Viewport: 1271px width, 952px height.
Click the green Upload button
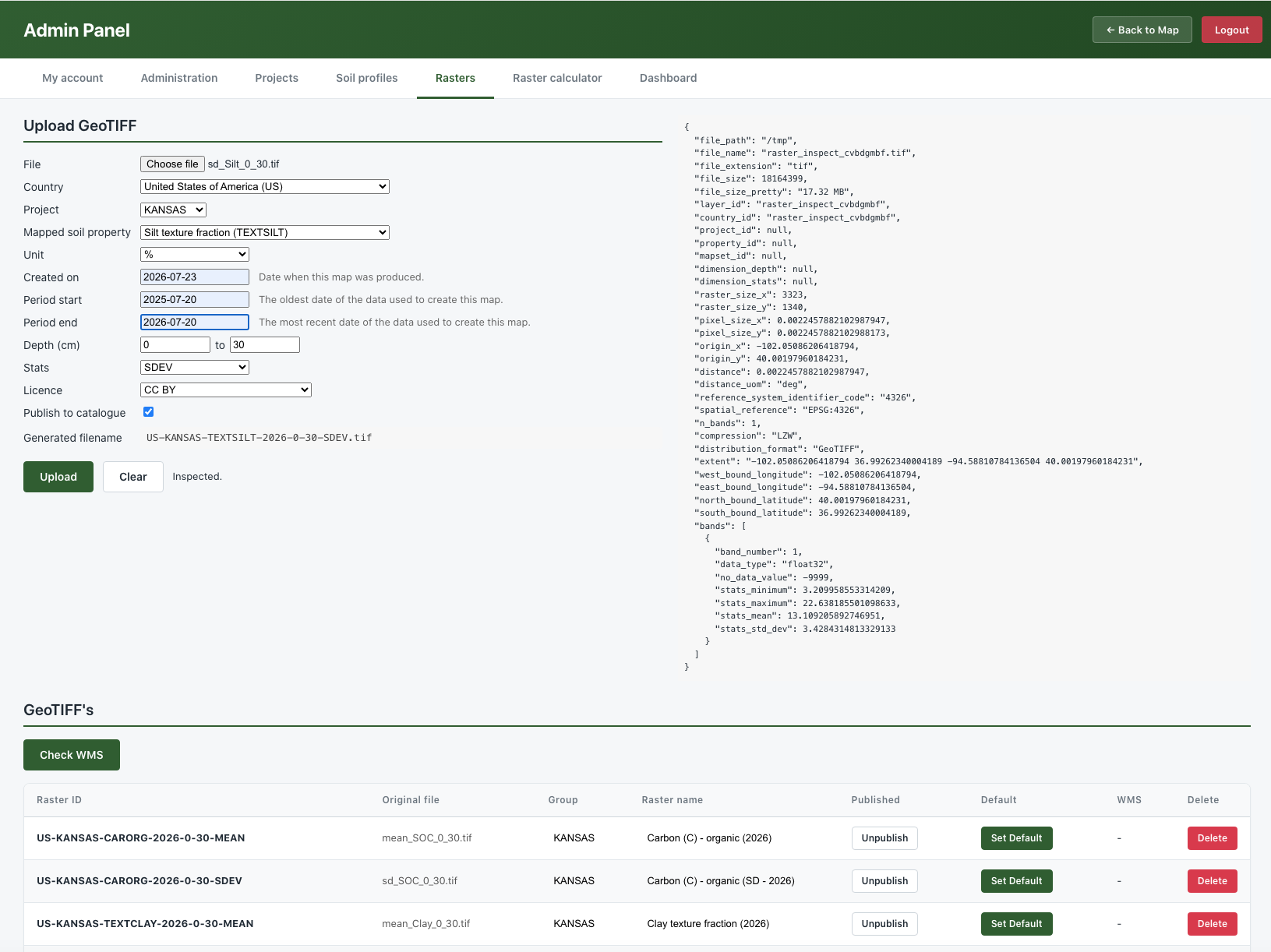tap(58, 477)
